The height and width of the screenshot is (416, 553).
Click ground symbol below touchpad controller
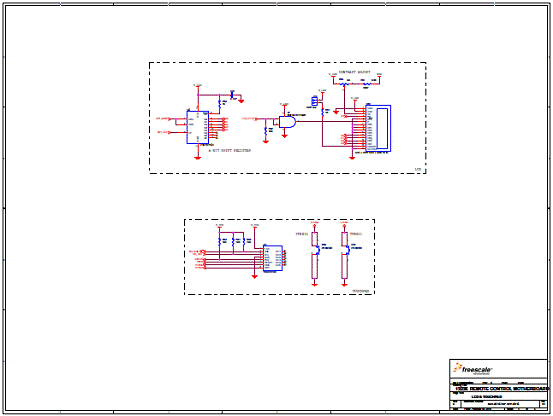coord(255,277)
